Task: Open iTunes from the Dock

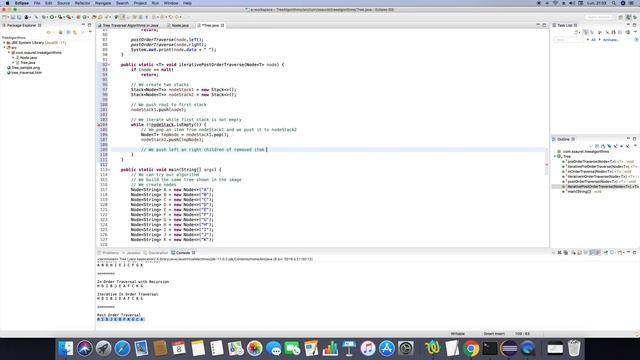Action: (x=367, y=348)
